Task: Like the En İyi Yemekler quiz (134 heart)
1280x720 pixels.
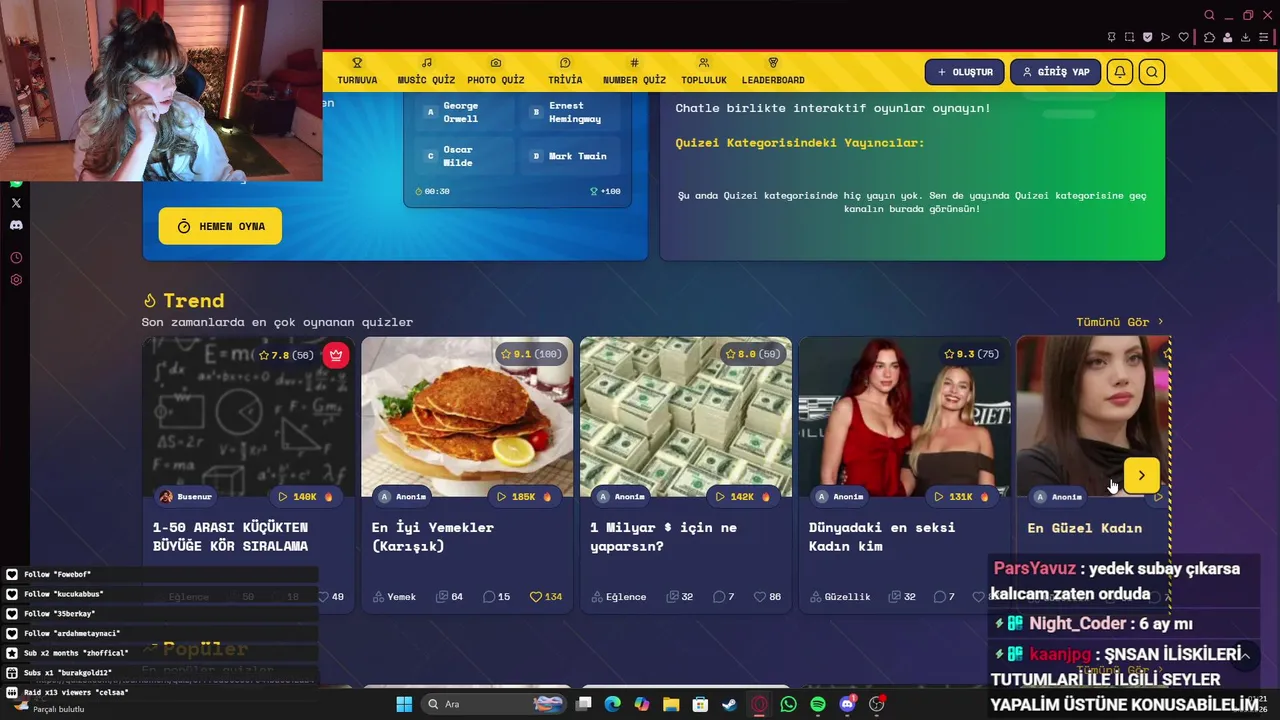Action: click(x=546, y=597)
